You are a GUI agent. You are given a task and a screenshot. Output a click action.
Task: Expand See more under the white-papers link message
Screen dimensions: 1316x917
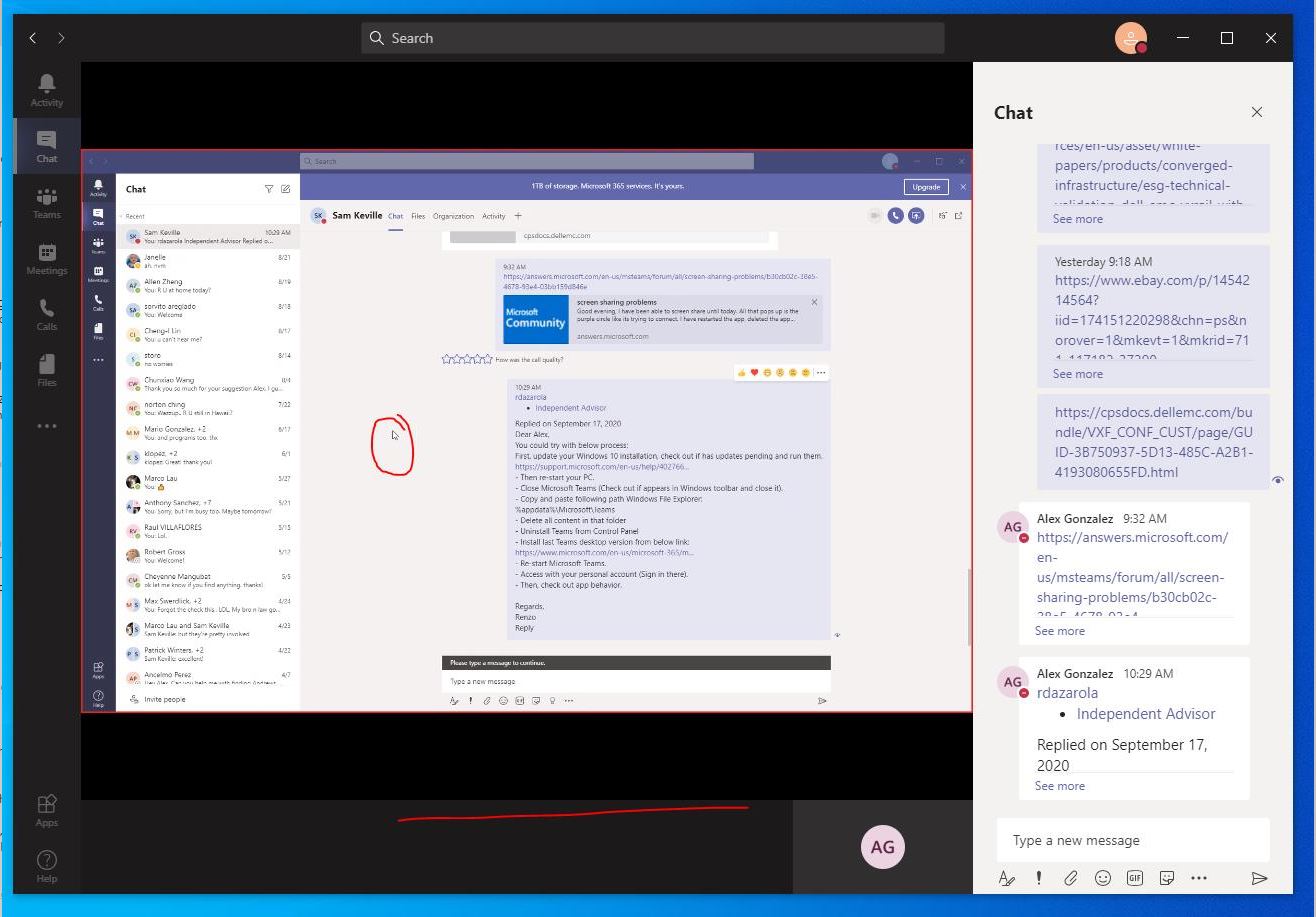[x=1078, y=219]
